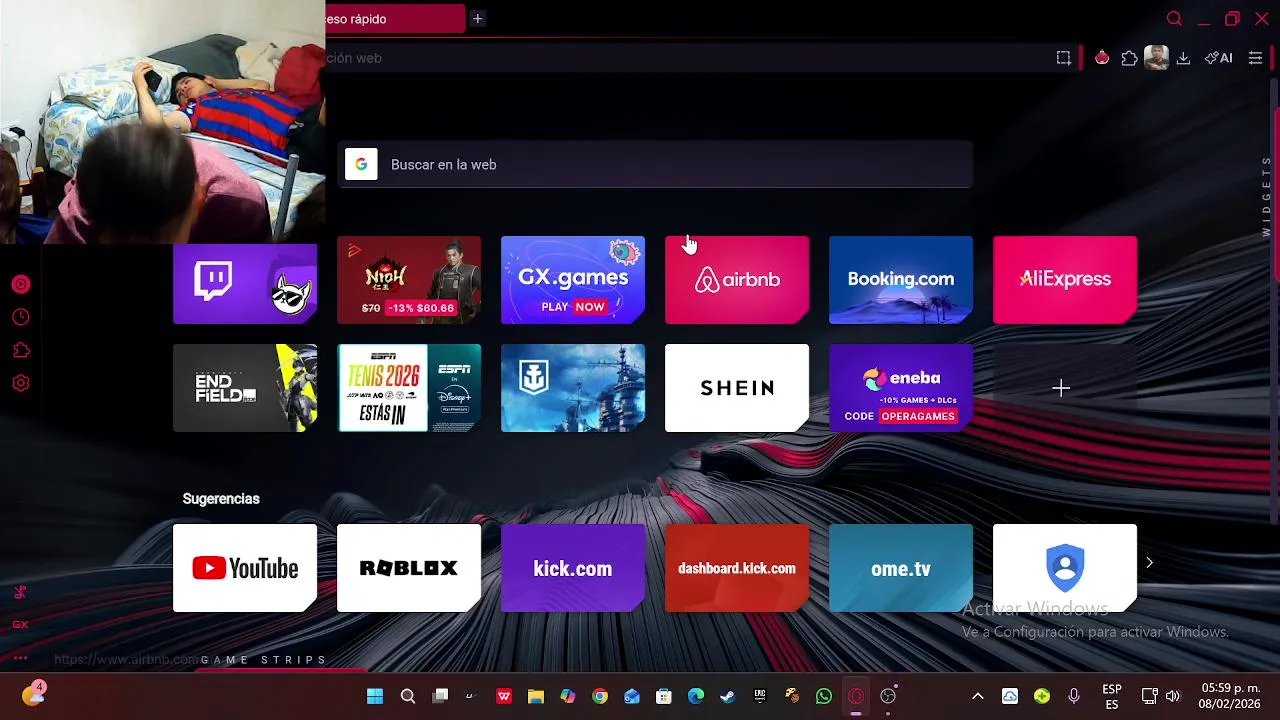Open the kick.com suggestion tile
This screenshot has width=1280, height=720.
pos(573,568)
